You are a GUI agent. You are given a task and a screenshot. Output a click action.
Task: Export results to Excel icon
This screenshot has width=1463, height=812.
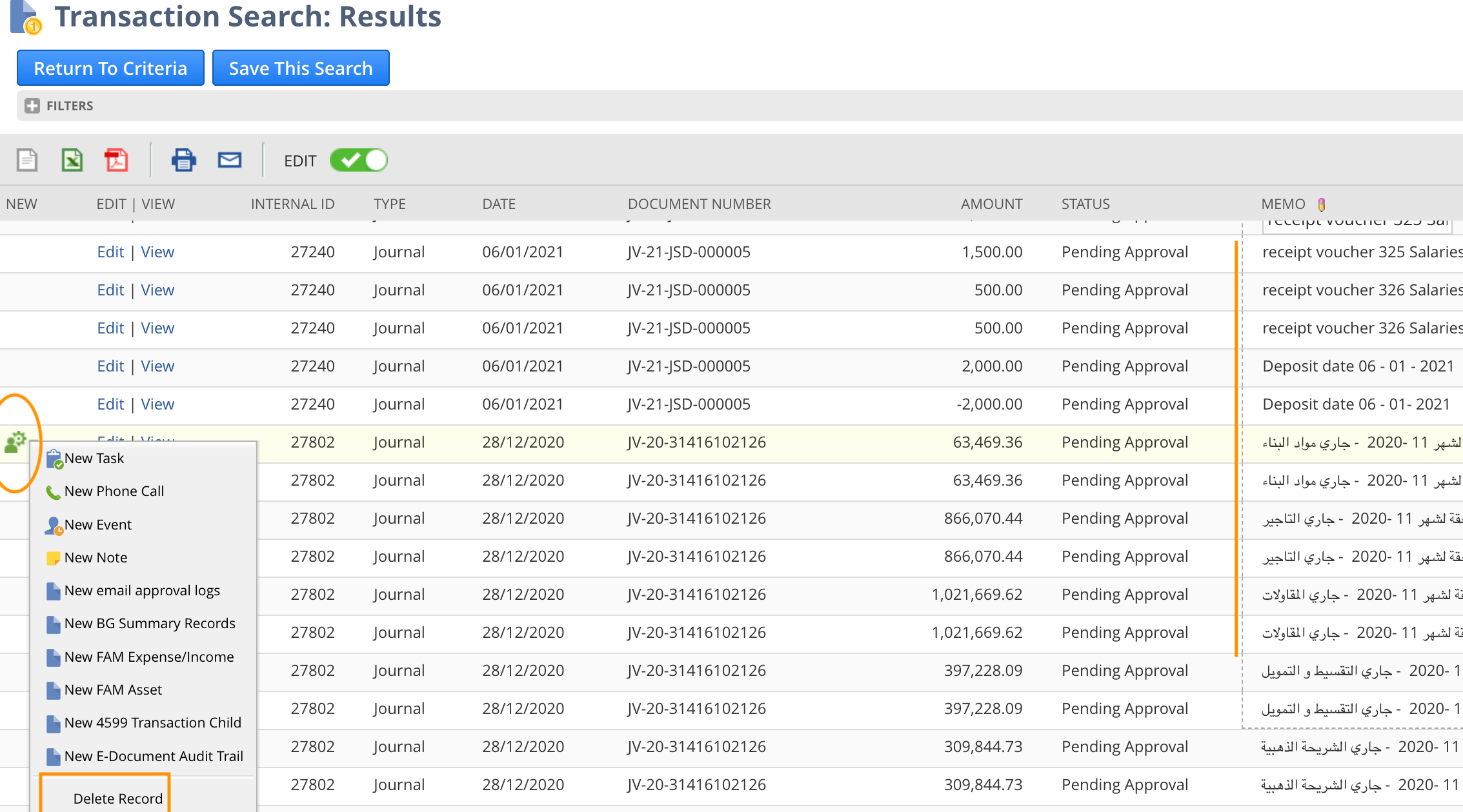72,160
